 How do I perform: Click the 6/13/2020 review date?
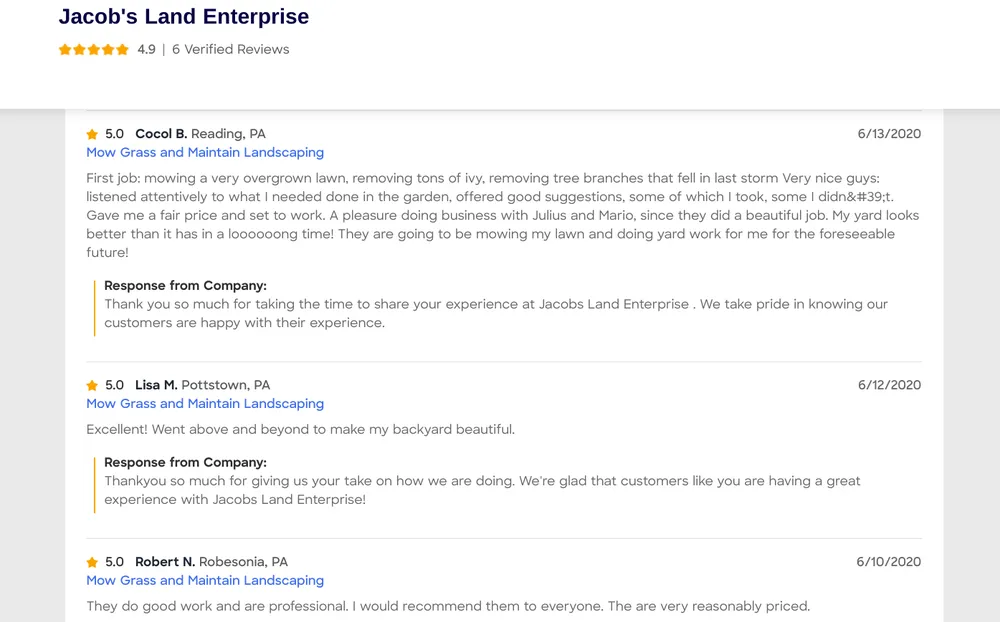(888, 133)
